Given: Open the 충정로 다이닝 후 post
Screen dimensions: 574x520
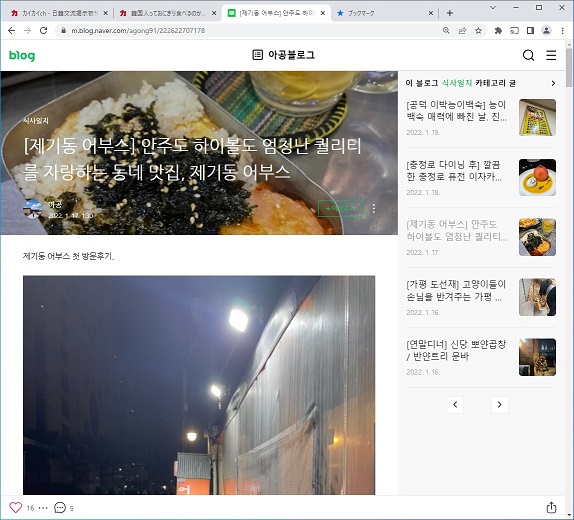Looking at the screenshot, I should pos(454,171).
